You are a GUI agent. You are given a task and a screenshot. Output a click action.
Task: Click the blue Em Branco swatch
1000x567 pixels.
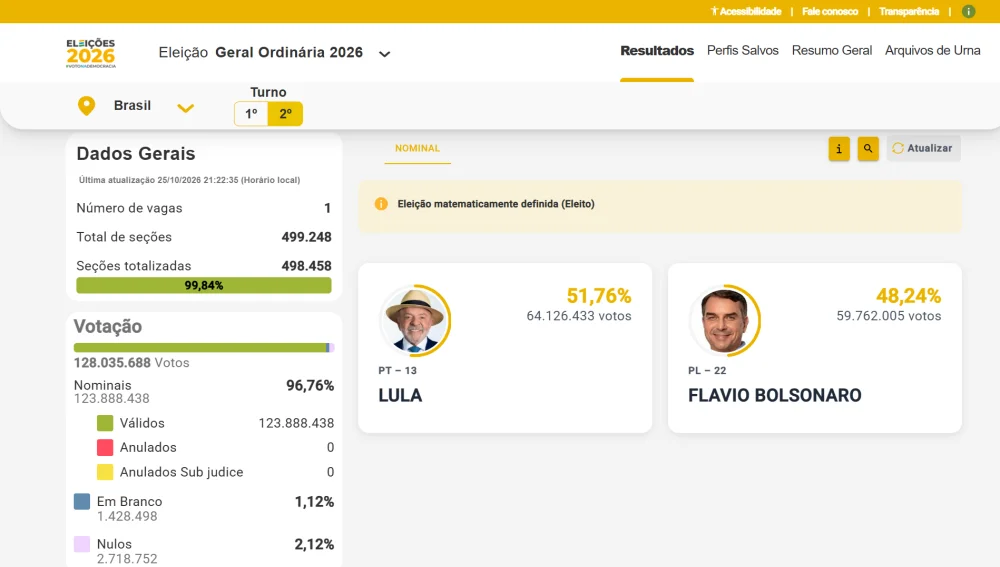pyautogui.click(x=82, y=501)
